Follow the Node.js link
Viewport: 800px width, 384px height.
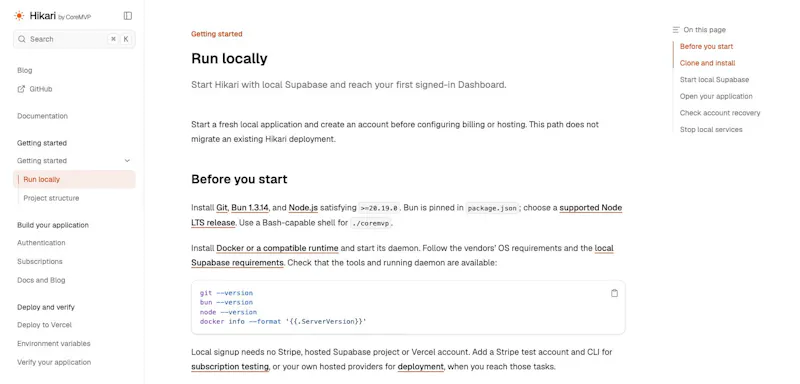click(x=303, y=208)
